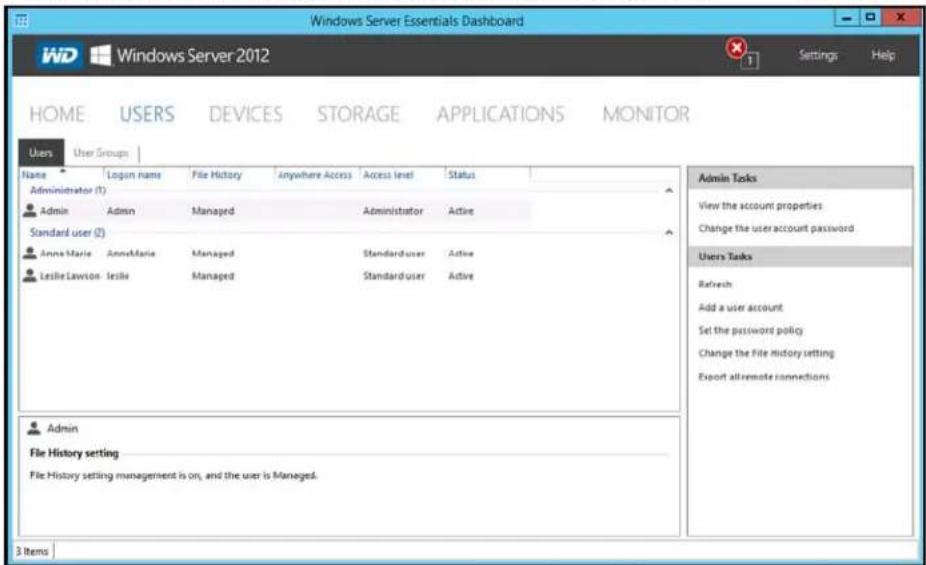Click the dashboard window title bar icon
Viewport: 926px width, 565px height.
click(21, 21)
